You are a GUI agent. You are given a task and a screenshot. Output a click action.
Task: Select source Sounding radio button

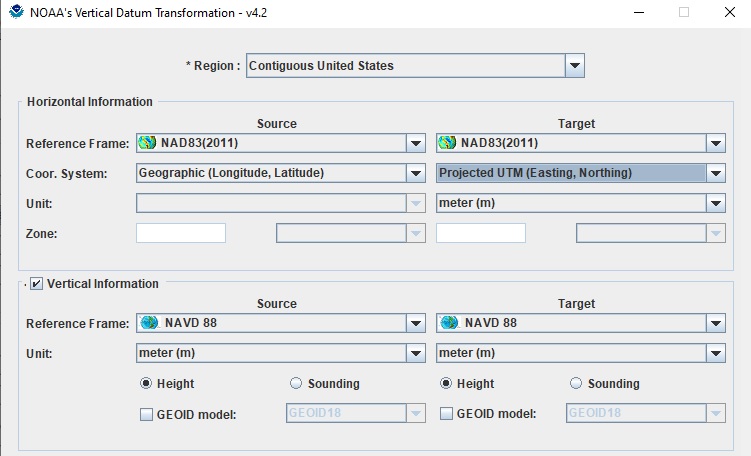click(x=296, y=383)
